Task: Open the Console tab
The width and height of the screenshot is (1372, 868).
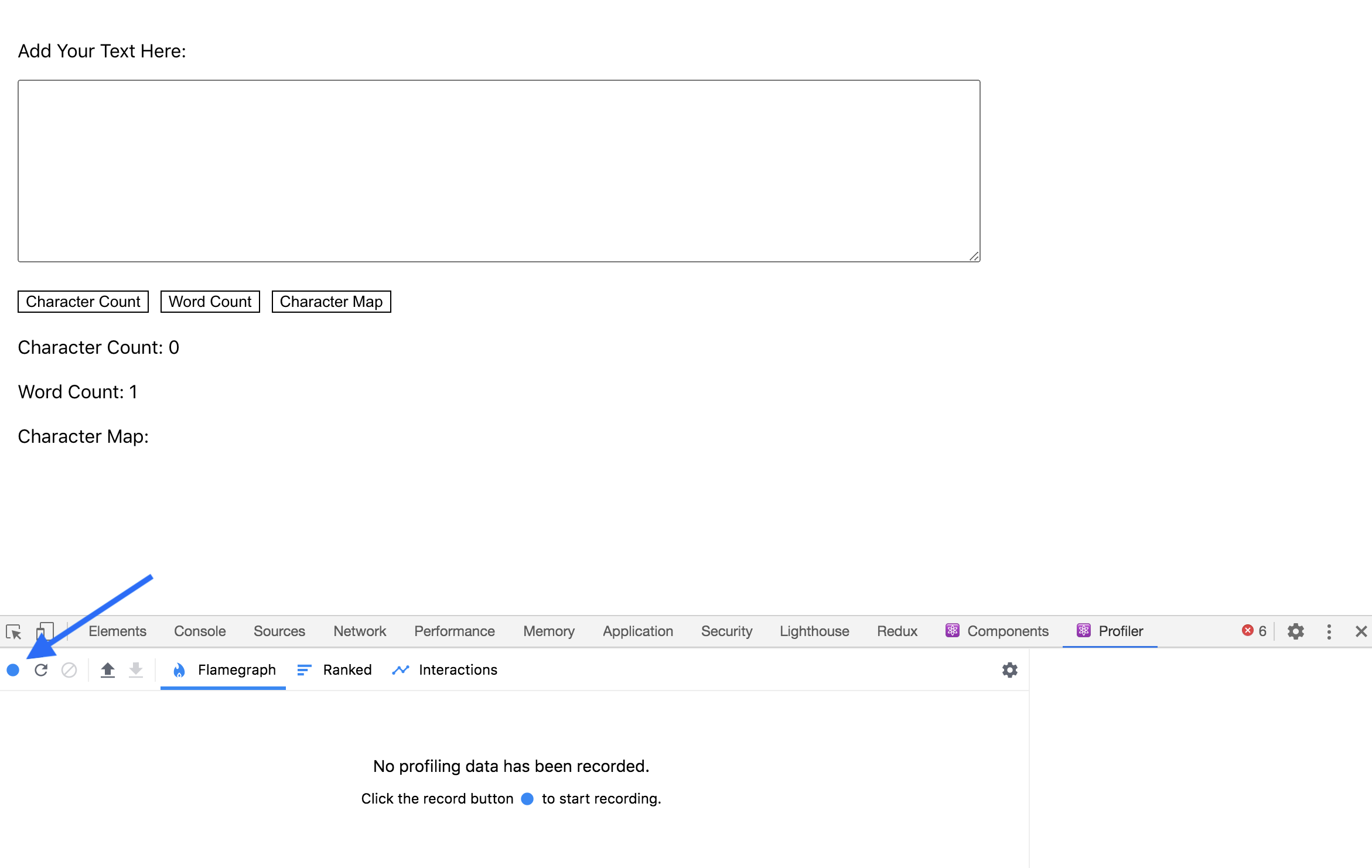Action: click(x=200, y=631)
